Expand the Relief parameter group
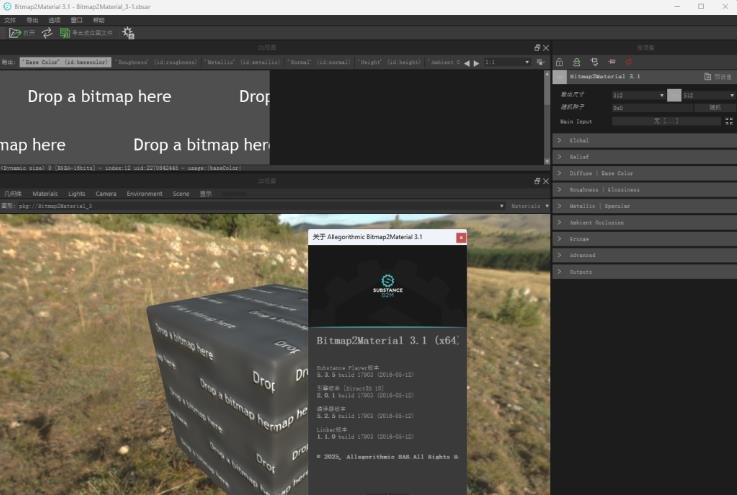This screenshot has height=495, width=737. (645, 157)
